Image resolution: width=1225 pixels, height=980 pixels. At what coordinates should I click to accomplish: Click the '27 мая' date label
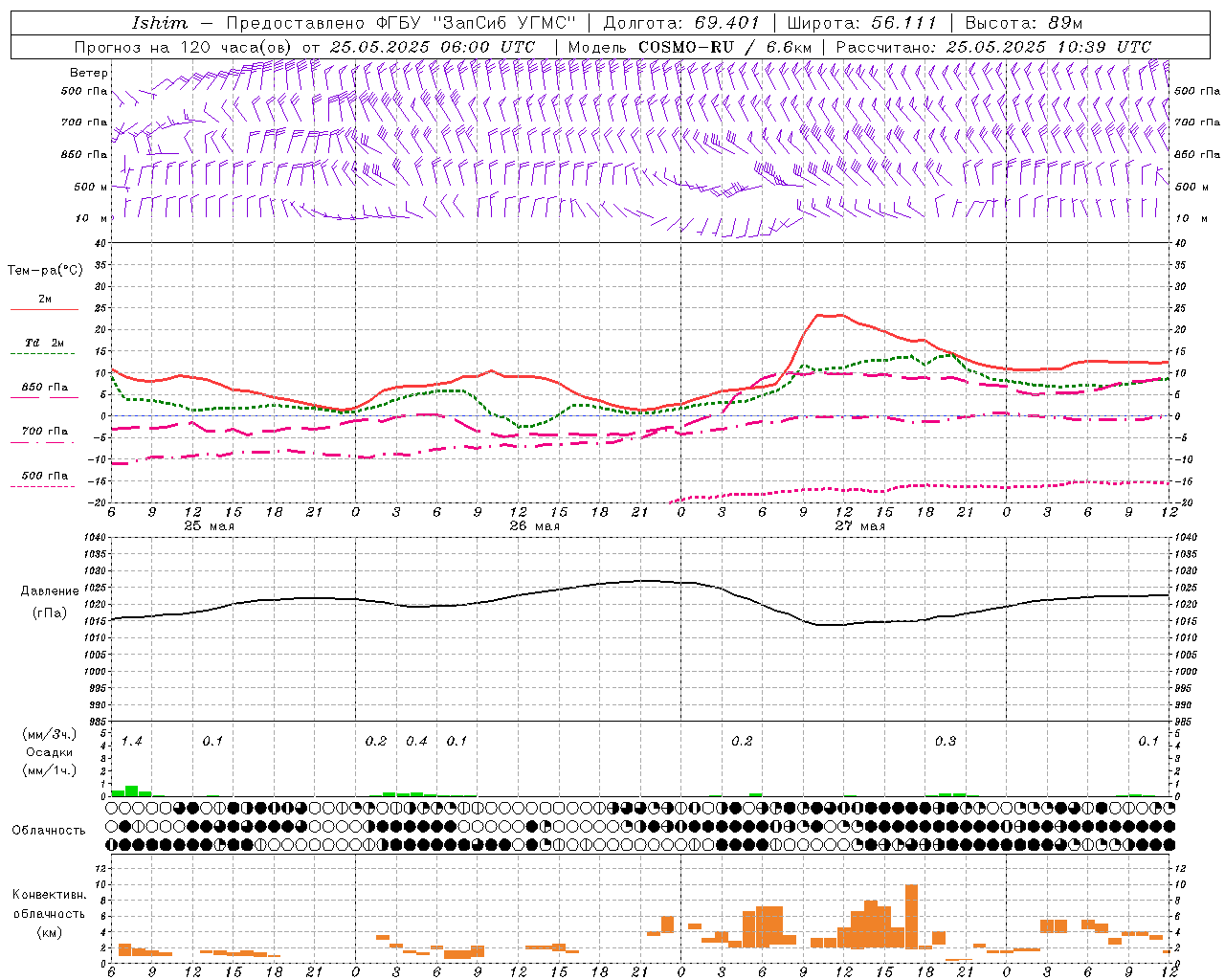(859, 526)
